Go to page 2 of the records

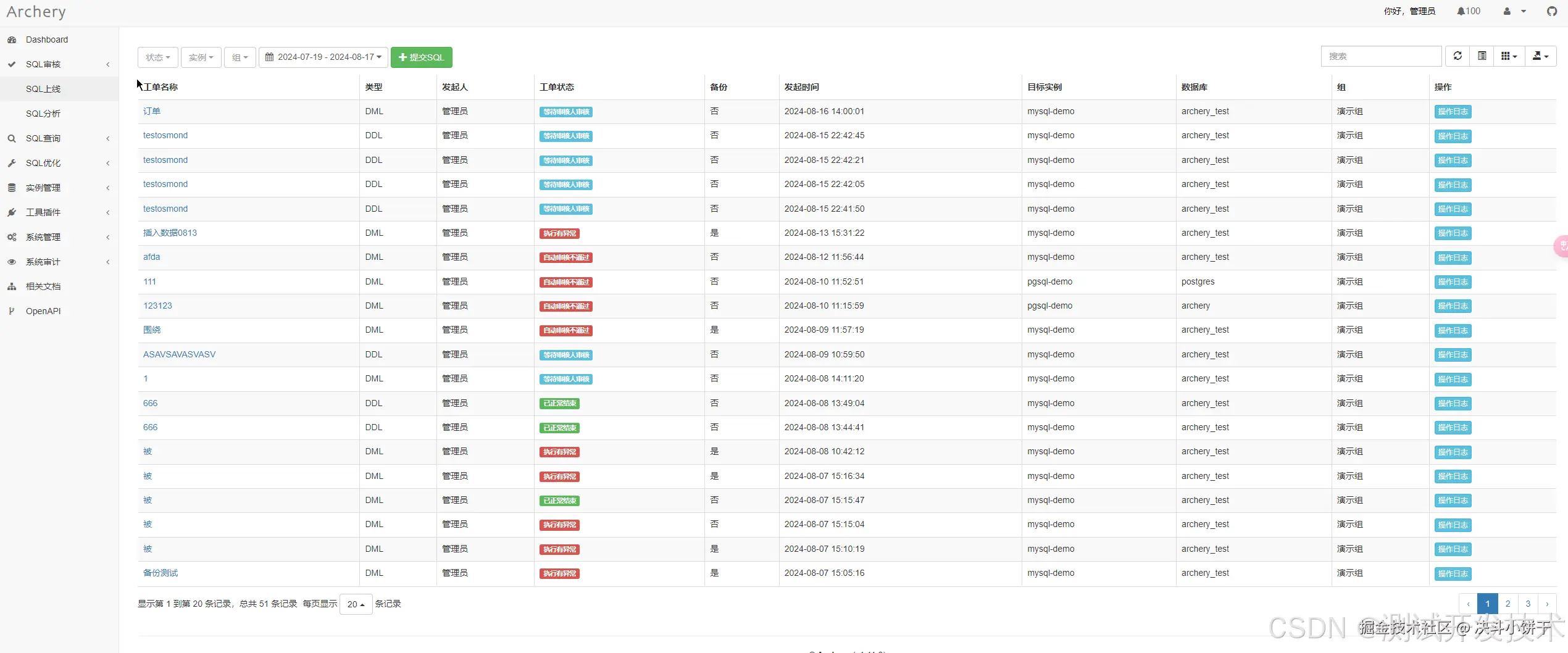pos(1508,604)
